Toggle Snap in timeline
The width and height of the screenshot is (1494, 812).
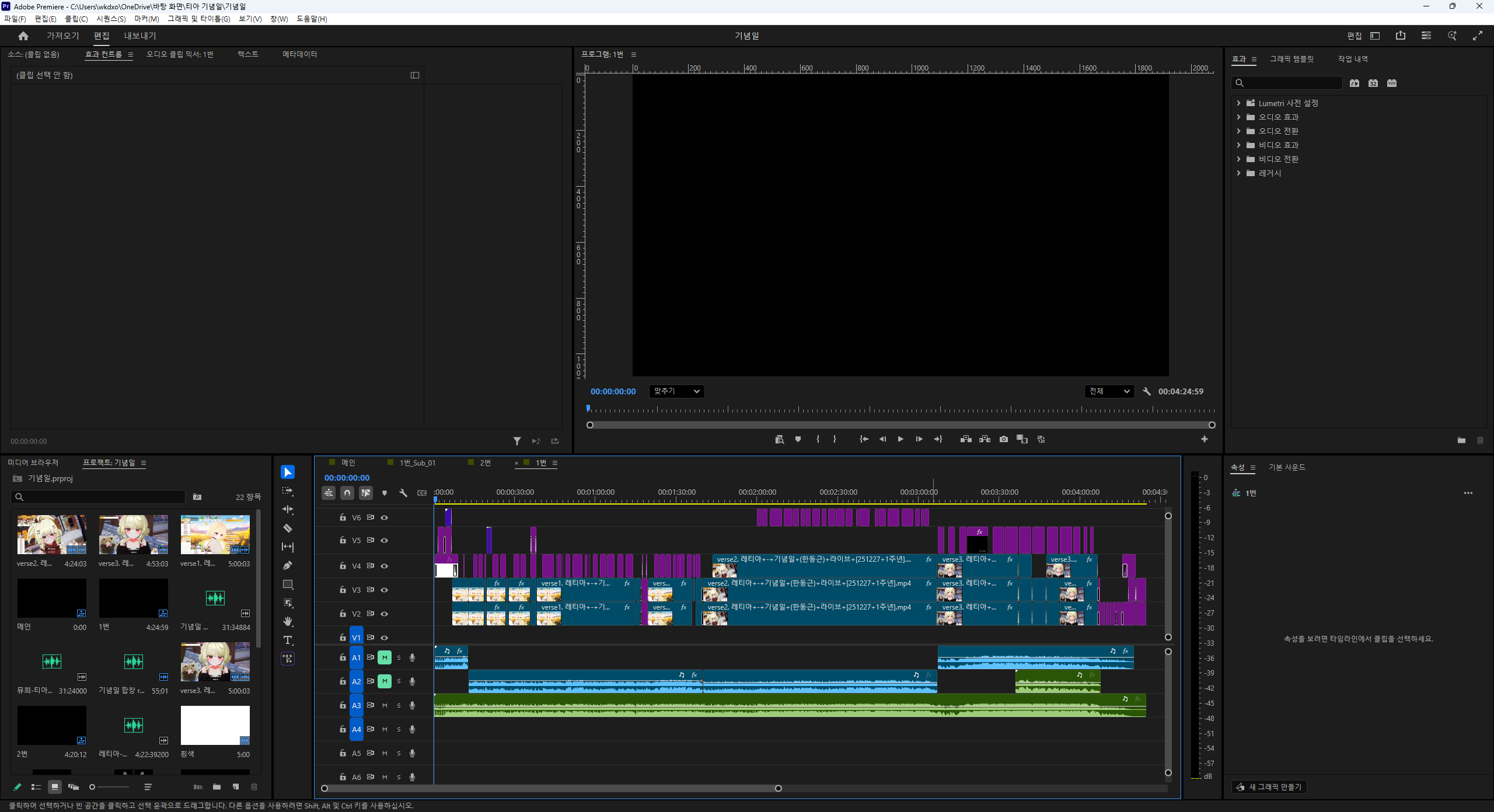(x=347, y=493)
